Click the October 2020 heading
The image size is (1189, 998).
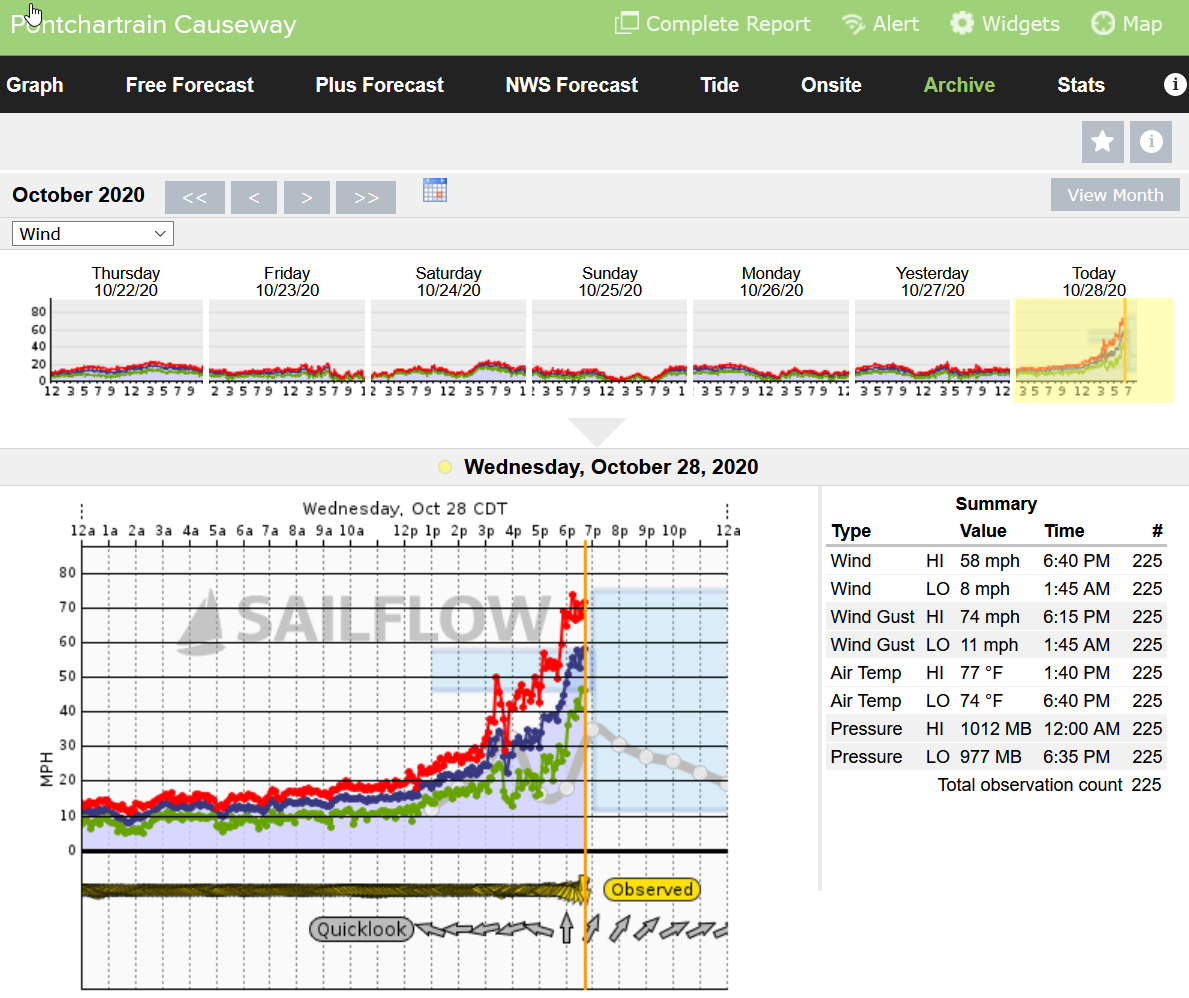click(78, 195)
